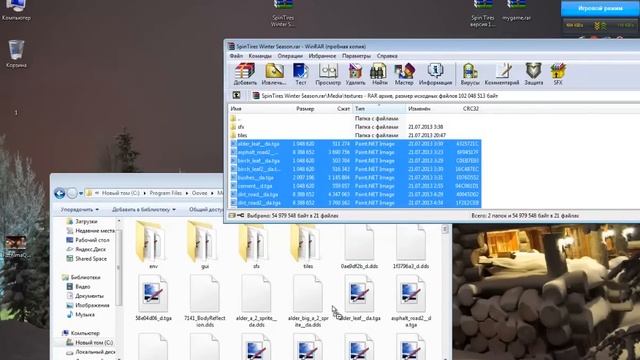Select bushes__da.tga in the WinRAR list

pos(355,178)
